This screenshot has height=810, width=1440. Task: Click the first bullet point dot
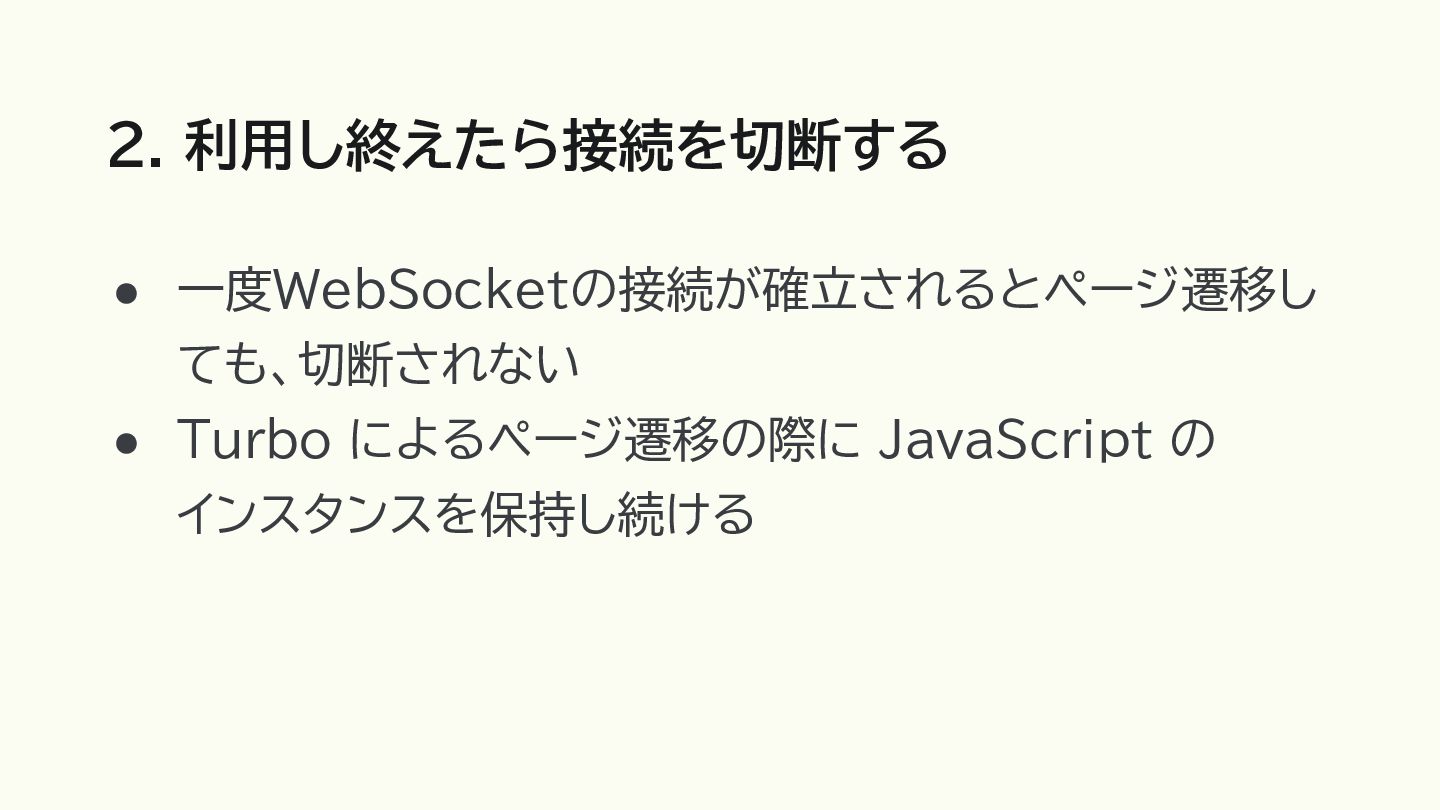click(x=126, y=293)
